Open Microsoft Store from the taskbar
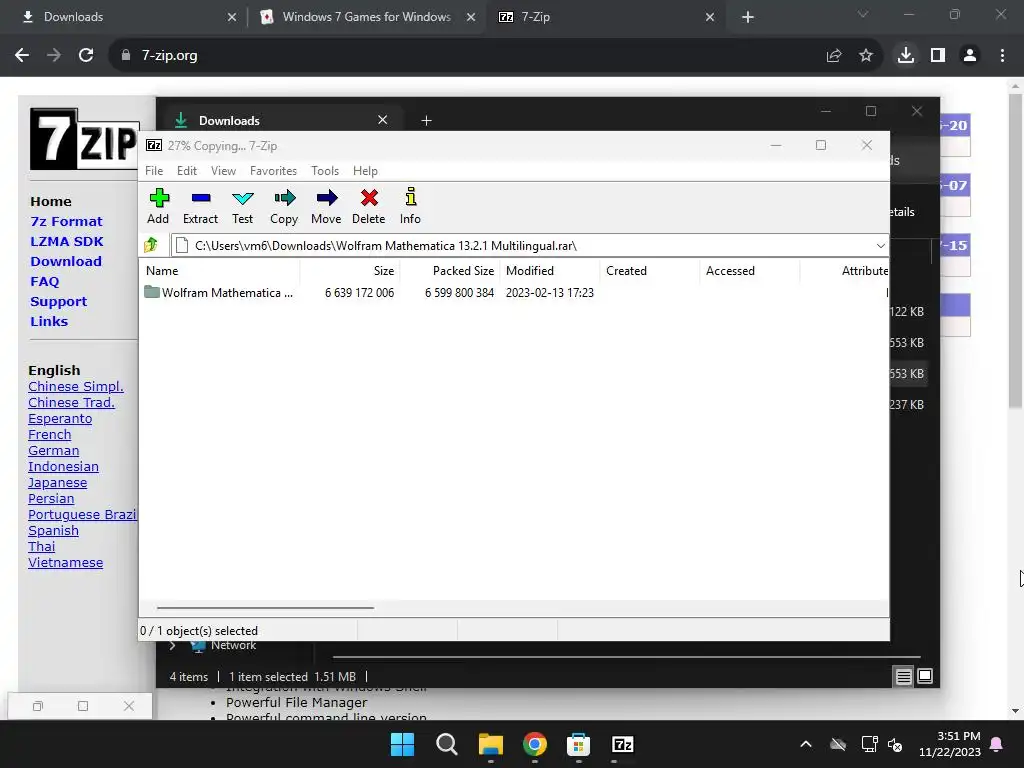 (x=578, y=744)
